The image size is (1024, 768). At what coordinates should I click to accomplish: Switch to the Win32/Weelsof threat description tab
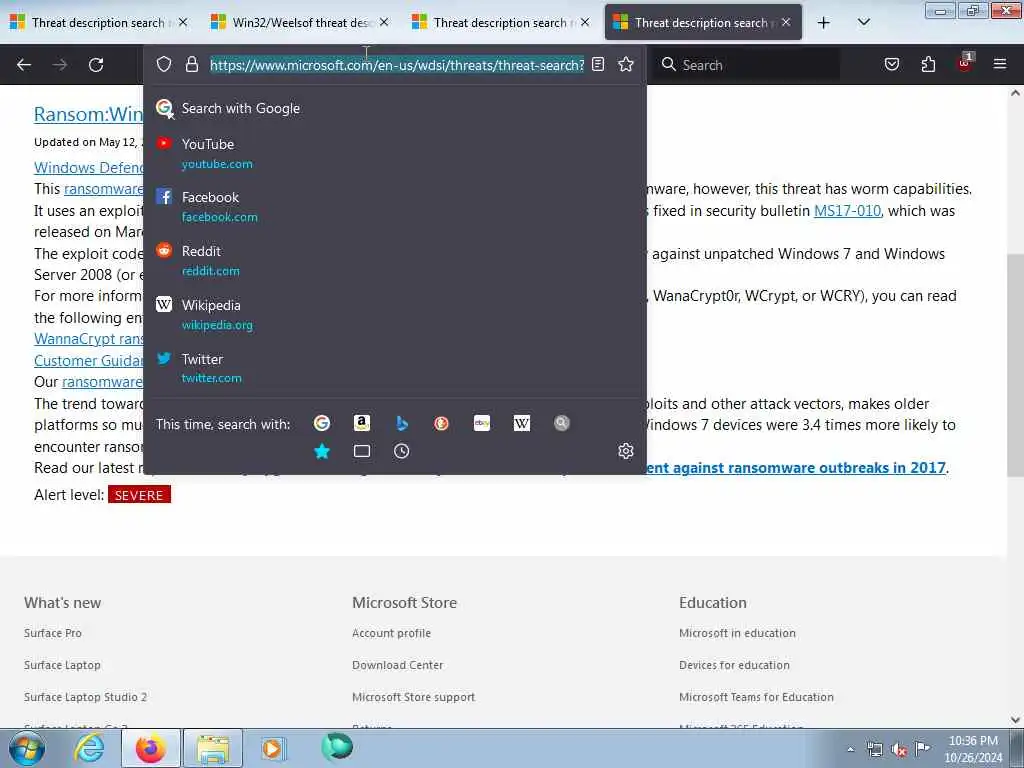click(302, 23)
